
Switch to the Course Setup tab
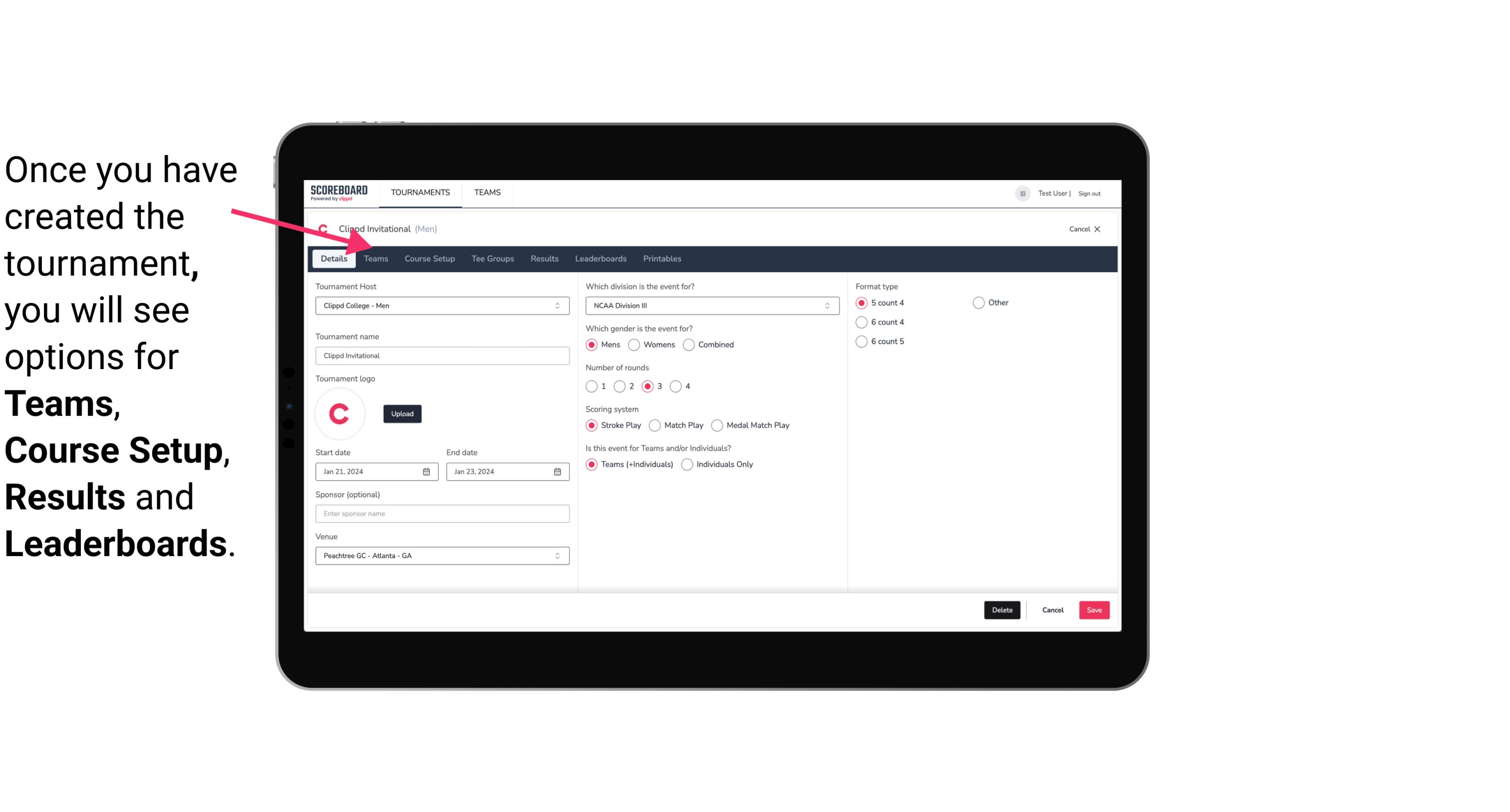pyautogui.click(x=429, y=258)
